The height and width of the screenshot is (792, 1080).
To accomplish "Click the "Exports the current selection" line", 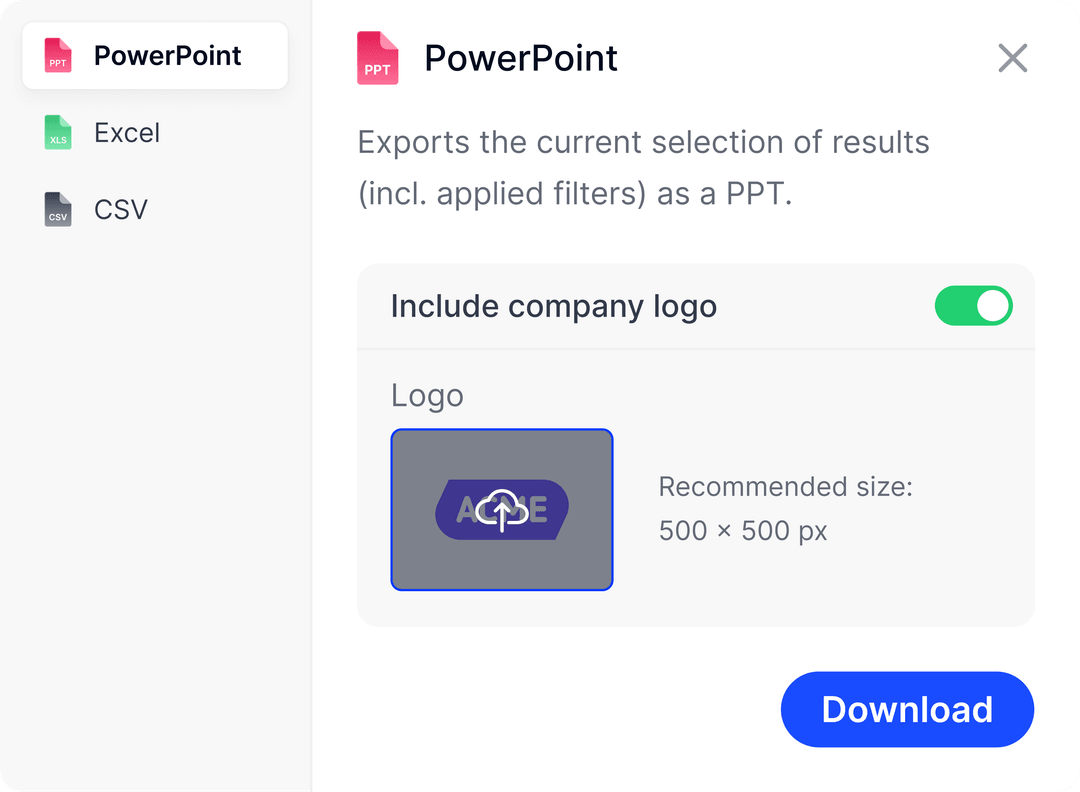I will pyautogui.click(x=643, y=143).
